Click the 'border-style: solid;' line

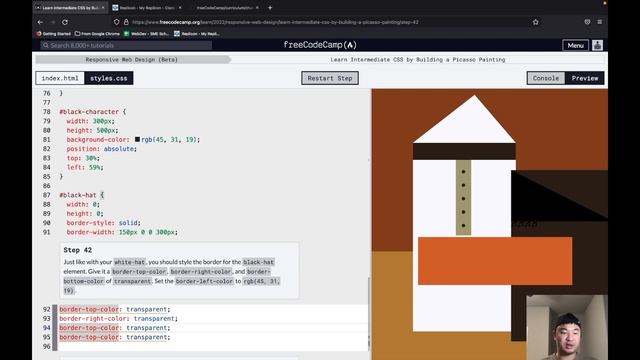coord(103,223)
